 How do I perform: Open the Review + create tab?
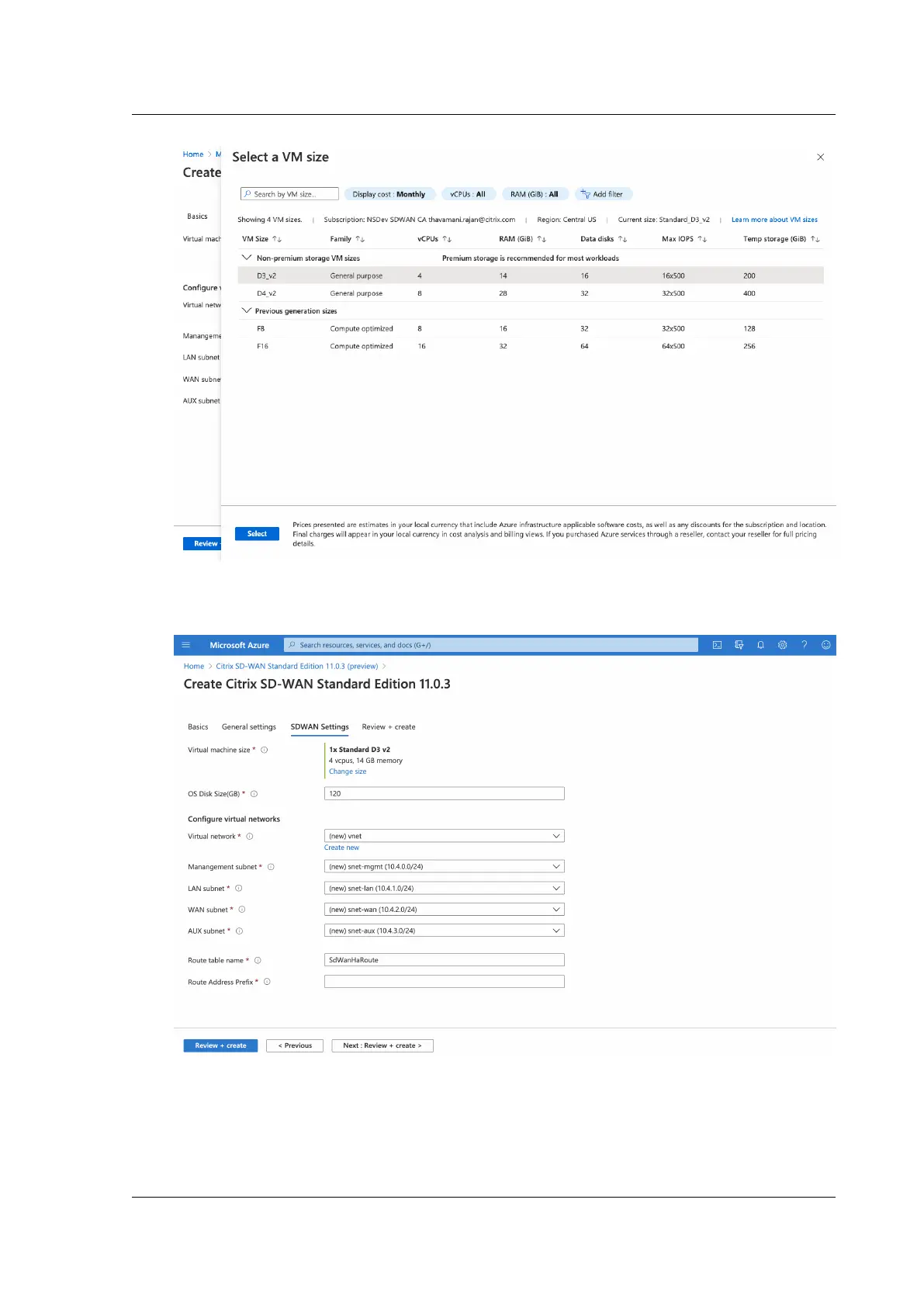pos(389,727)
